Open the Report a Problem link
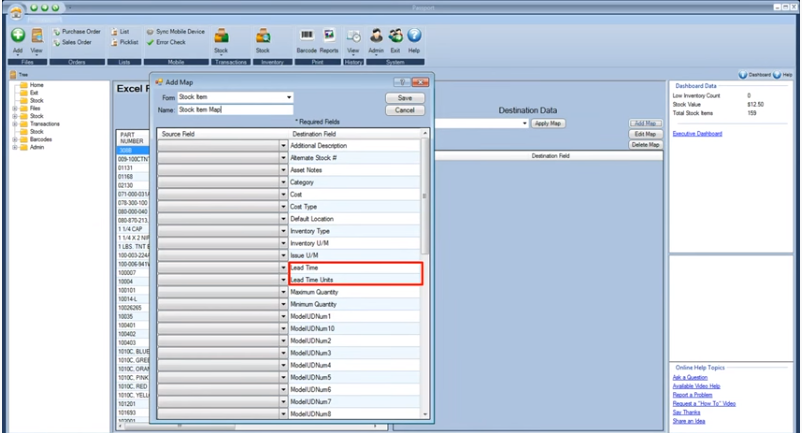802x433 pixels. tap(692, 395)
